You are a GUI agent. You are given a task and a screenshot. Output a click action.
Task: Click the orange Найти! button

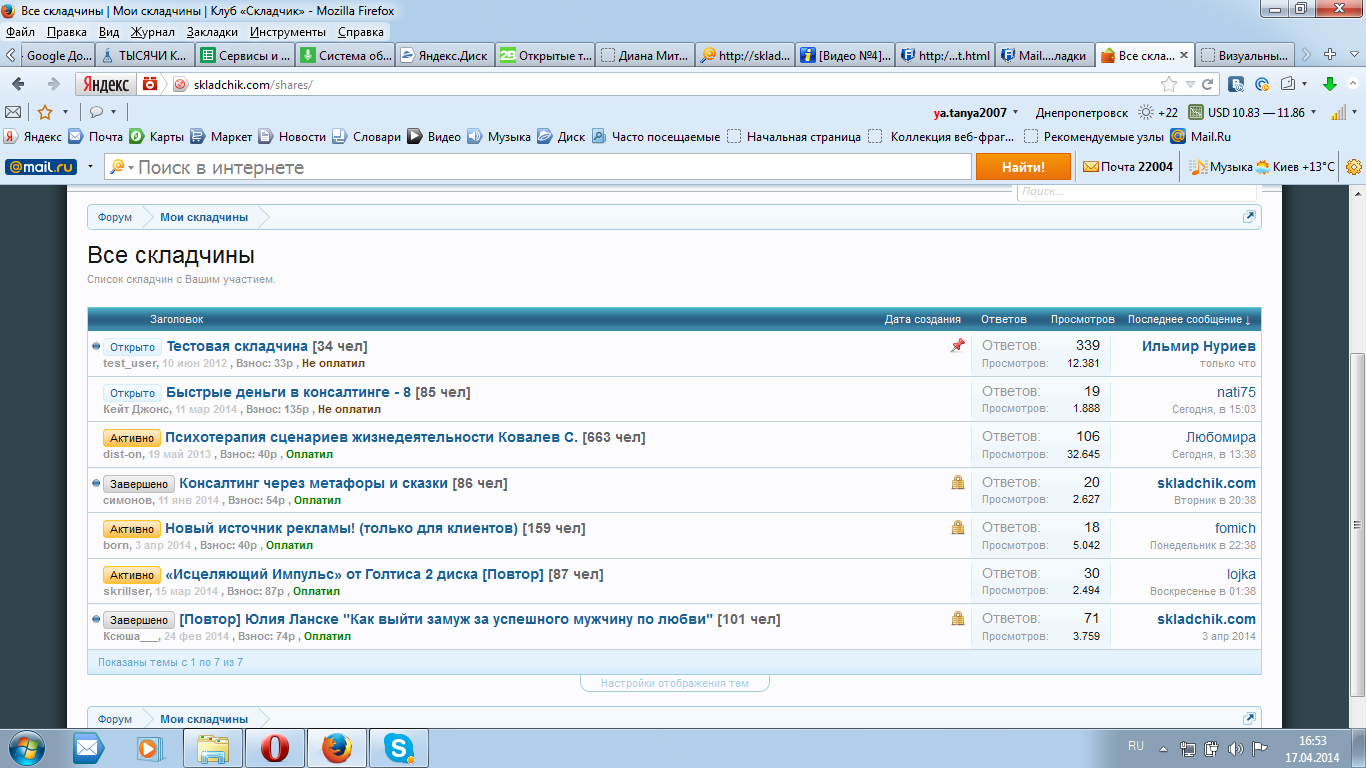(x=1023, y=167)
